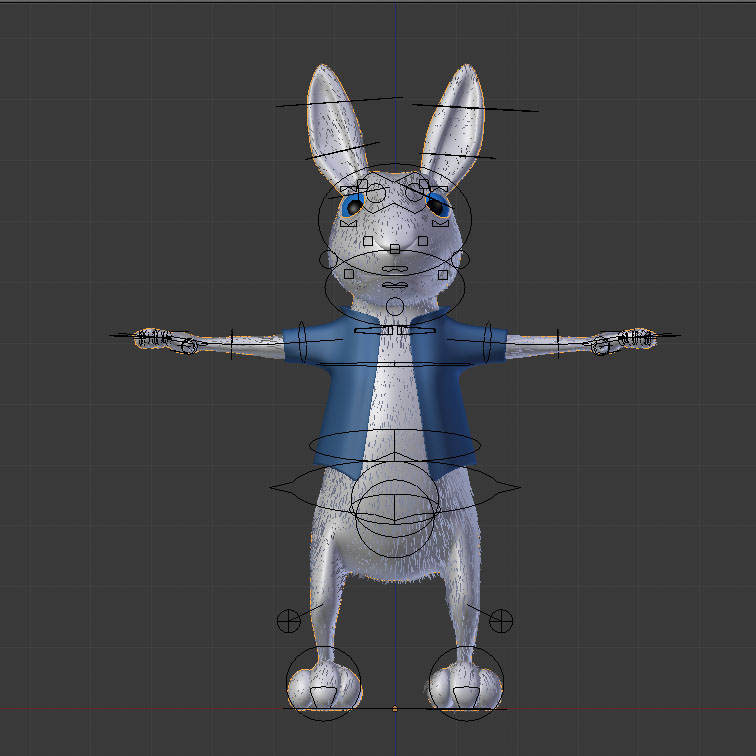Pick the shoulder ring on screen-right sleeve
The width and height of the screenshot is (756, 756).
[x=488, y=342]
